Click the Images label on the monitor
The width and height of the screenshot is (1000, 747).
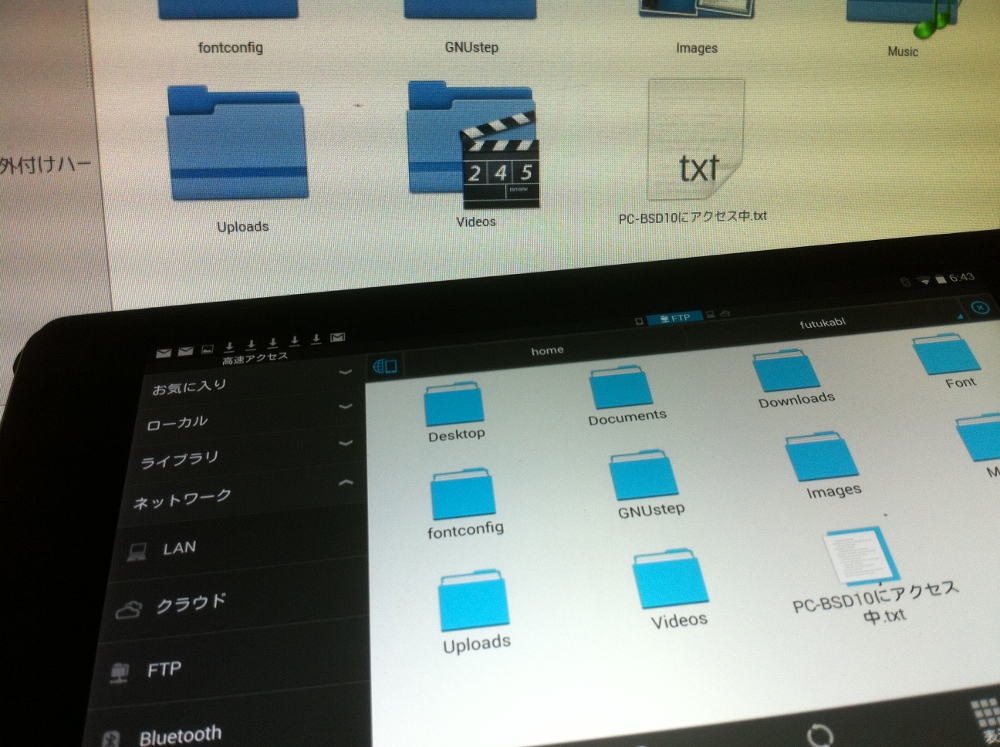point(696,48)
